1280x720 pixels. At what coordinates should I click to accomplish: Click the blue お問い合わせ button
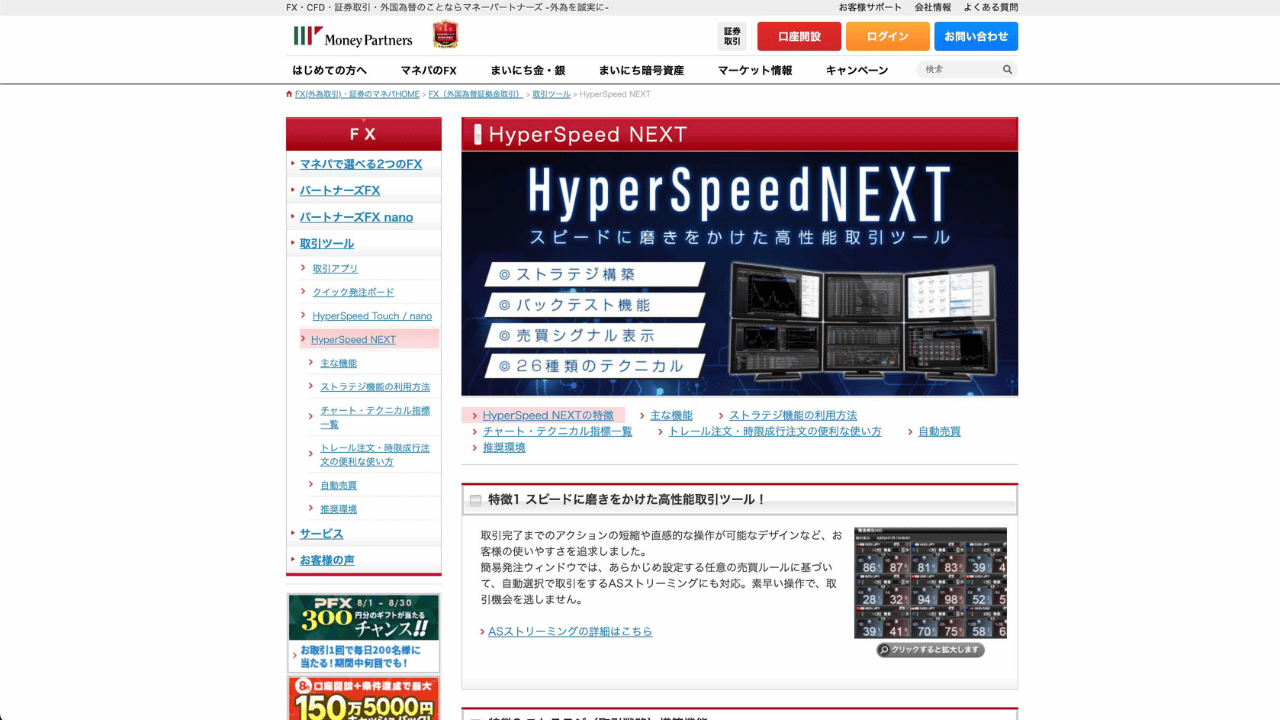[x=976, y=36]
